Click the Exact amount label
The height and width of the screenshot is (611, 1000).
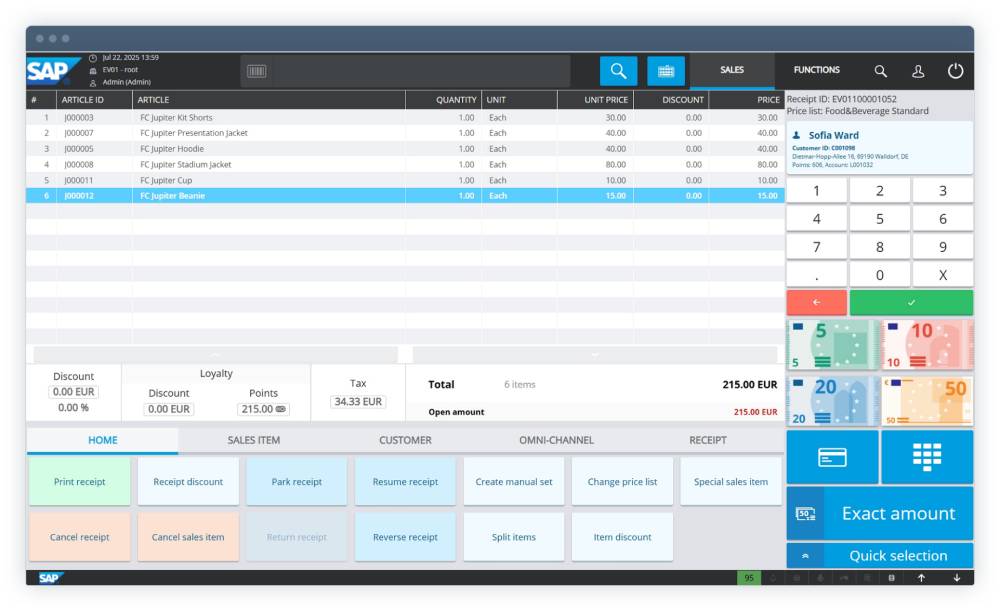(898, 513)
